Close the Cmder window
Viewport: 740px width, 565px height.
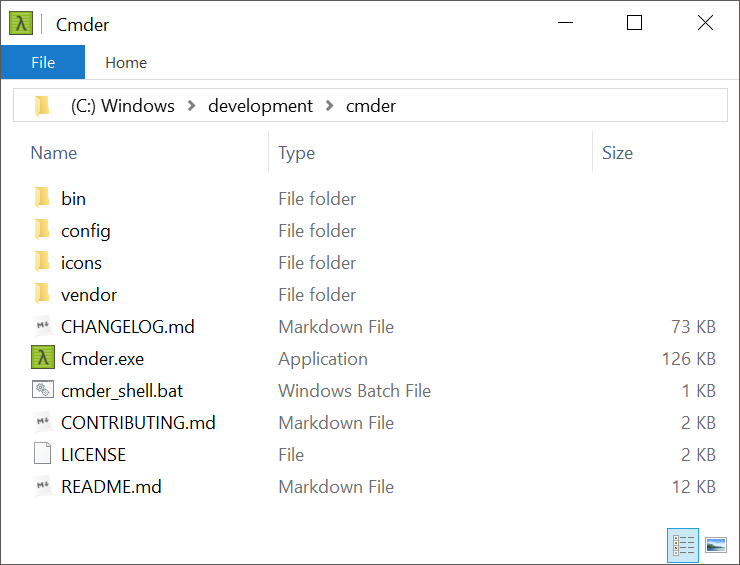[x=706, y=22]
